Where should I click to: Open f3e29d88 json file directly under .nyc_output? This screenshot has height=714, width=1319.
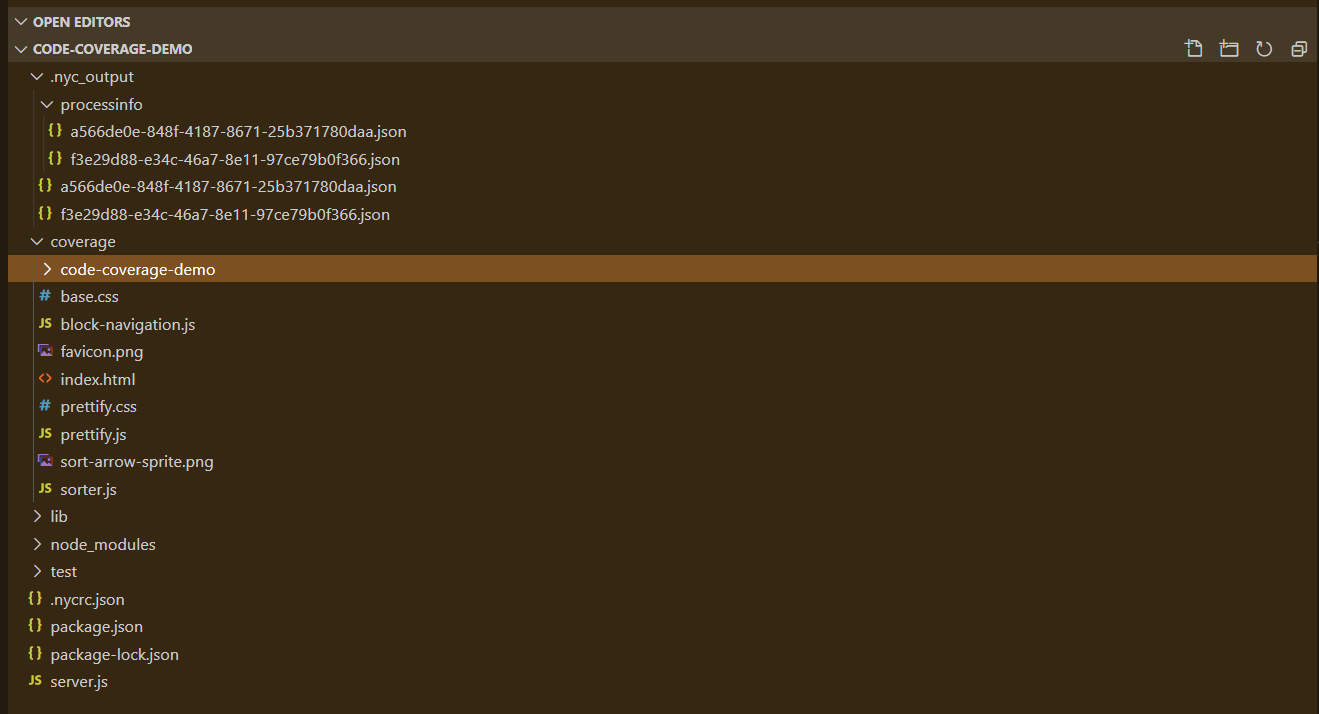(x=225, y=214)
